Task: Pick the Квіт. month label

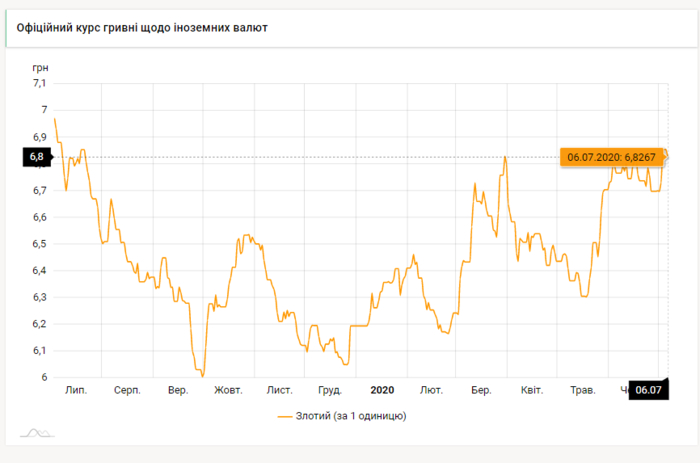Action: point(531,390)
